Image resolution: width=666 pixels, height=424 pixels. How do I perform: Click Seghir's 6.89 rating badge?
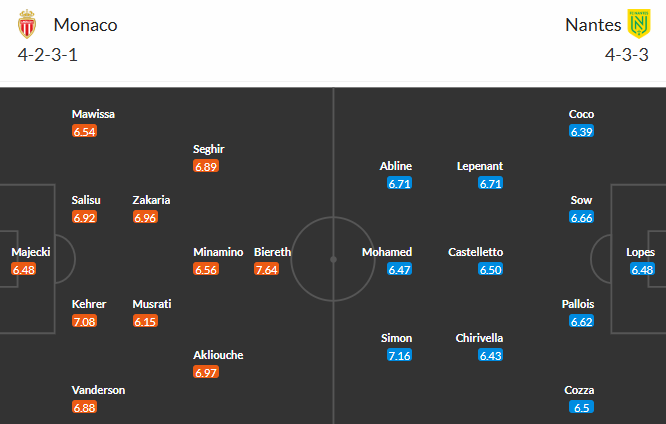[x=206, y=167]
